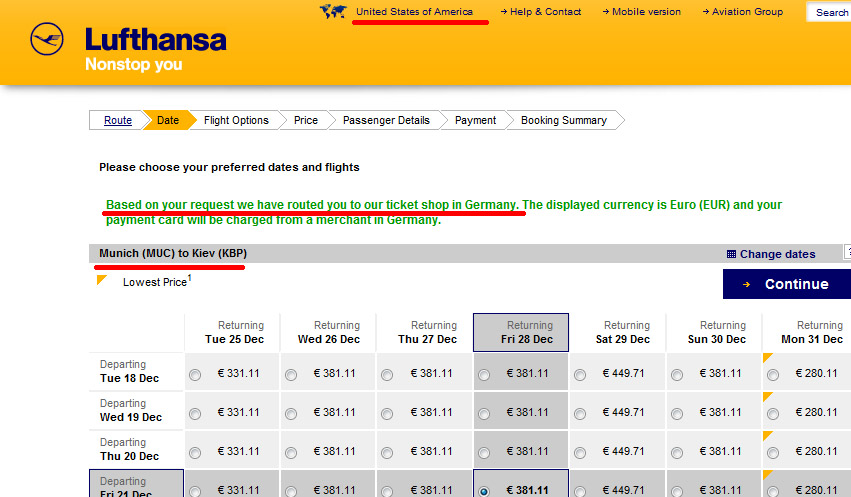851x497 pixels.
Task: Open the Aviation Group link
Action: [747, 12]
